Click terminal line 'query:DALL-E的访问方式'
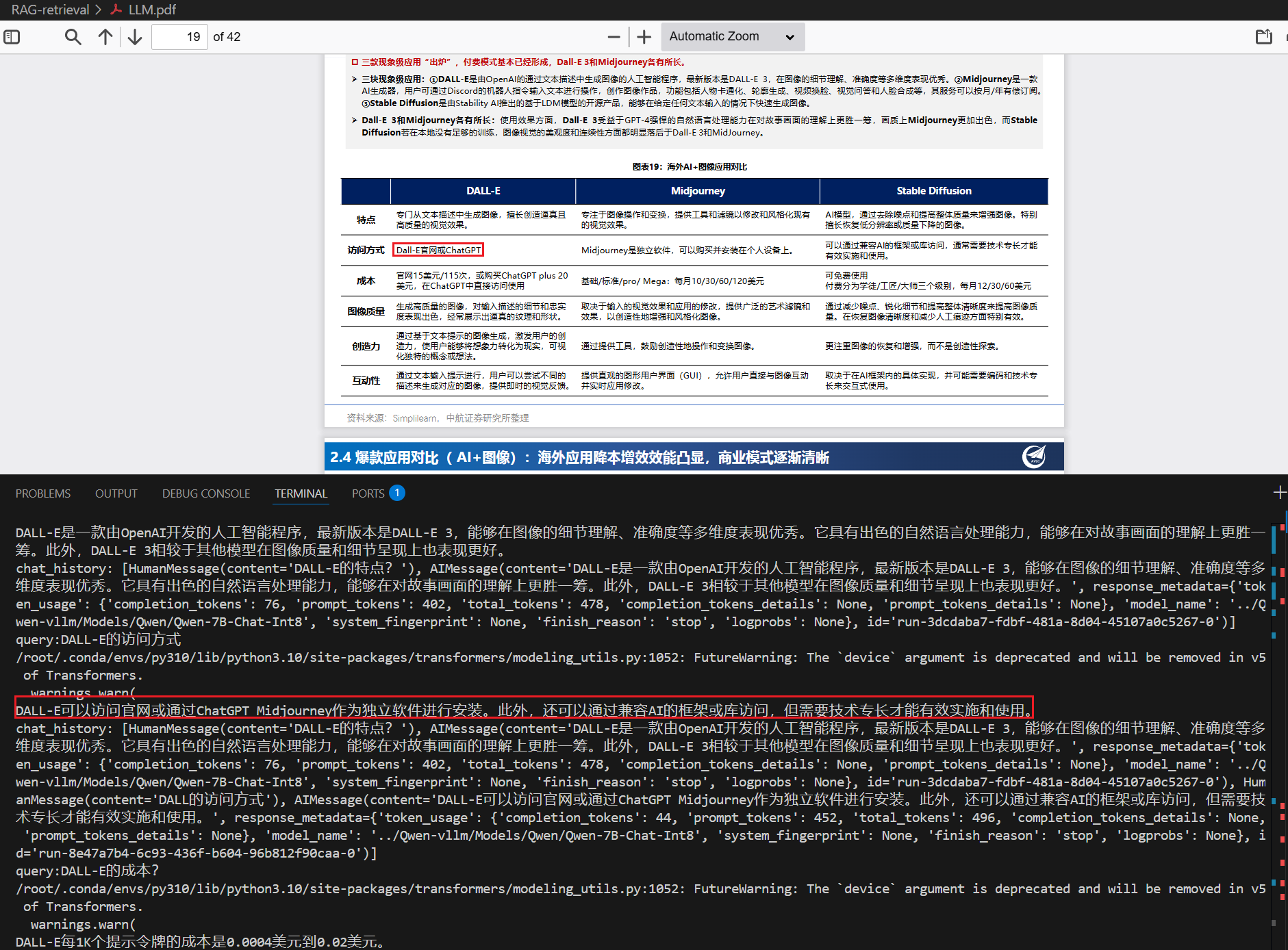Viewport: 1288px width, 950px height. (98, 639)
